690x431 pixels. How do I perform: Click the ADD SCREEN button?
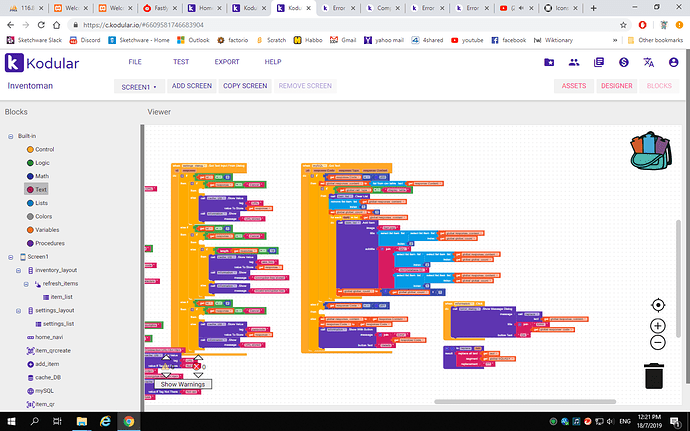pos(192,86)
